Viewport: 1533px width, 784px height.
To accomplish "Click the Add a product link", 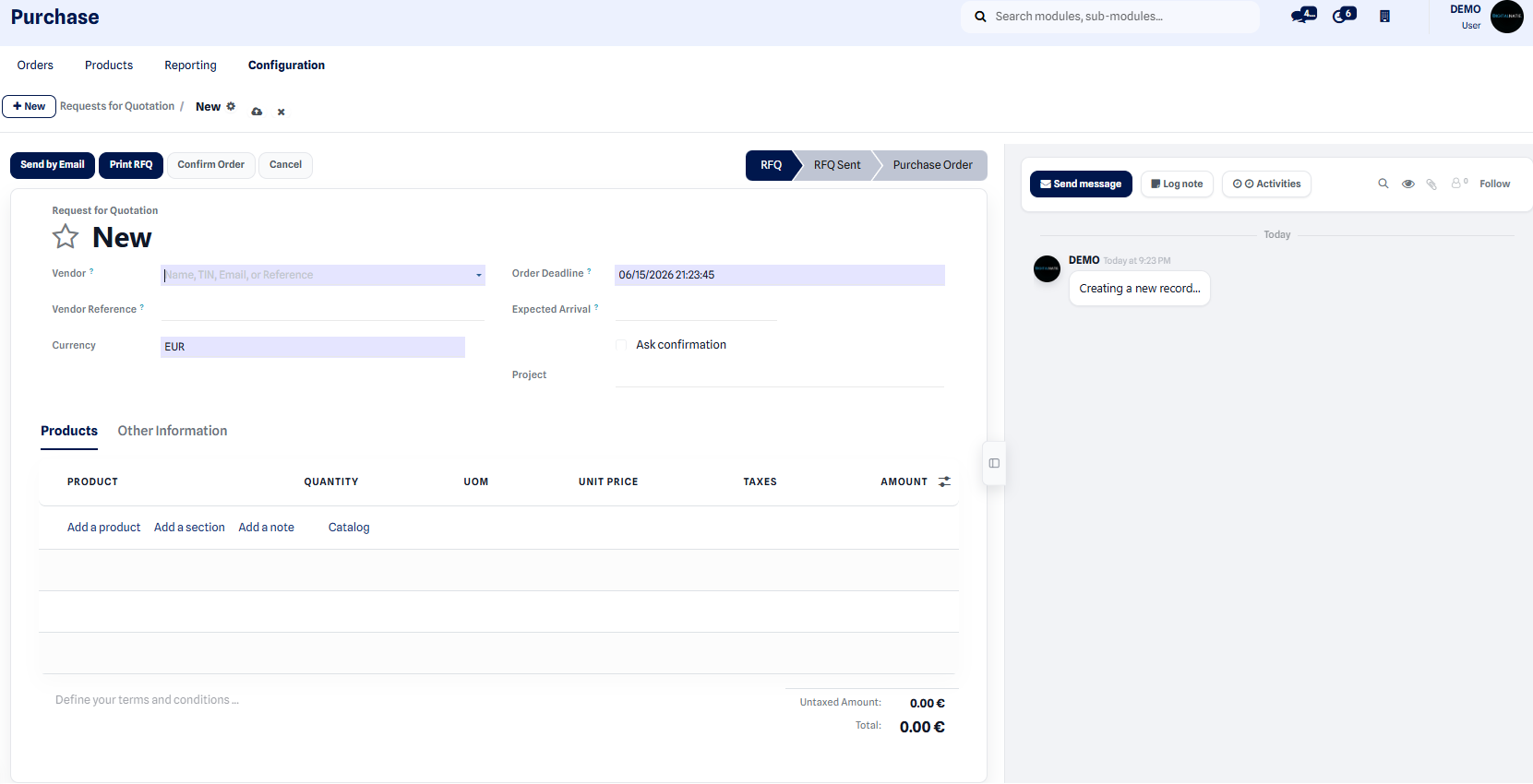I will pyautogui.click(x=104, y=528).
